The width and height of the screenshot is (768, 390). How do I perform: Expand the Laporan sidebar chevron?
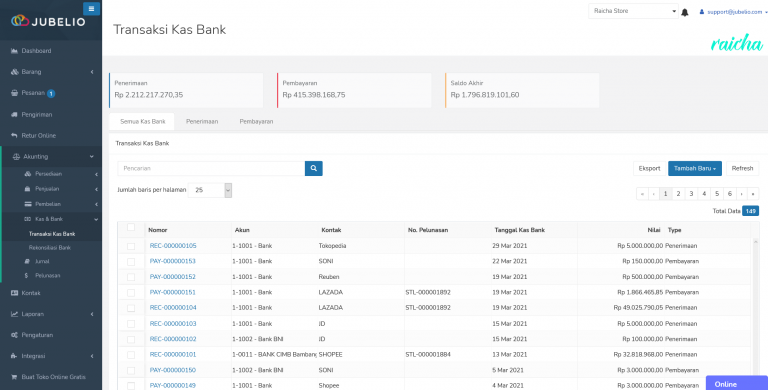coord(92,314)
